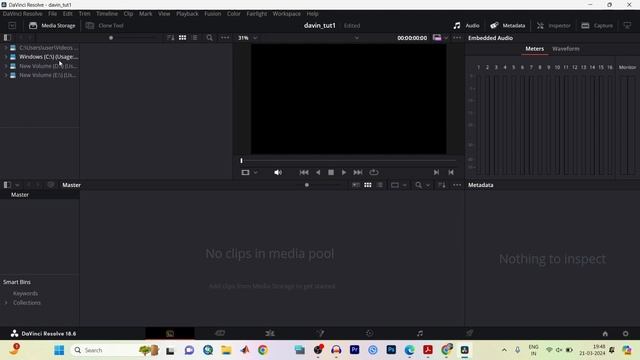Select media pool list view
The height and width of the screenshot is (360, 640).
380,185
